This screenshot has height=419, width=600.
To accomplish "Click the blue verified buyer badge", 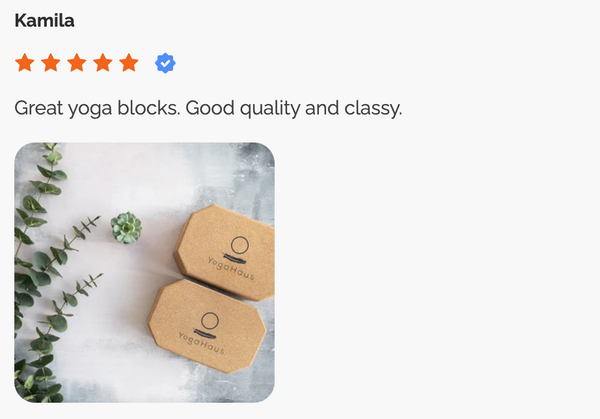I will pos(165,63).
